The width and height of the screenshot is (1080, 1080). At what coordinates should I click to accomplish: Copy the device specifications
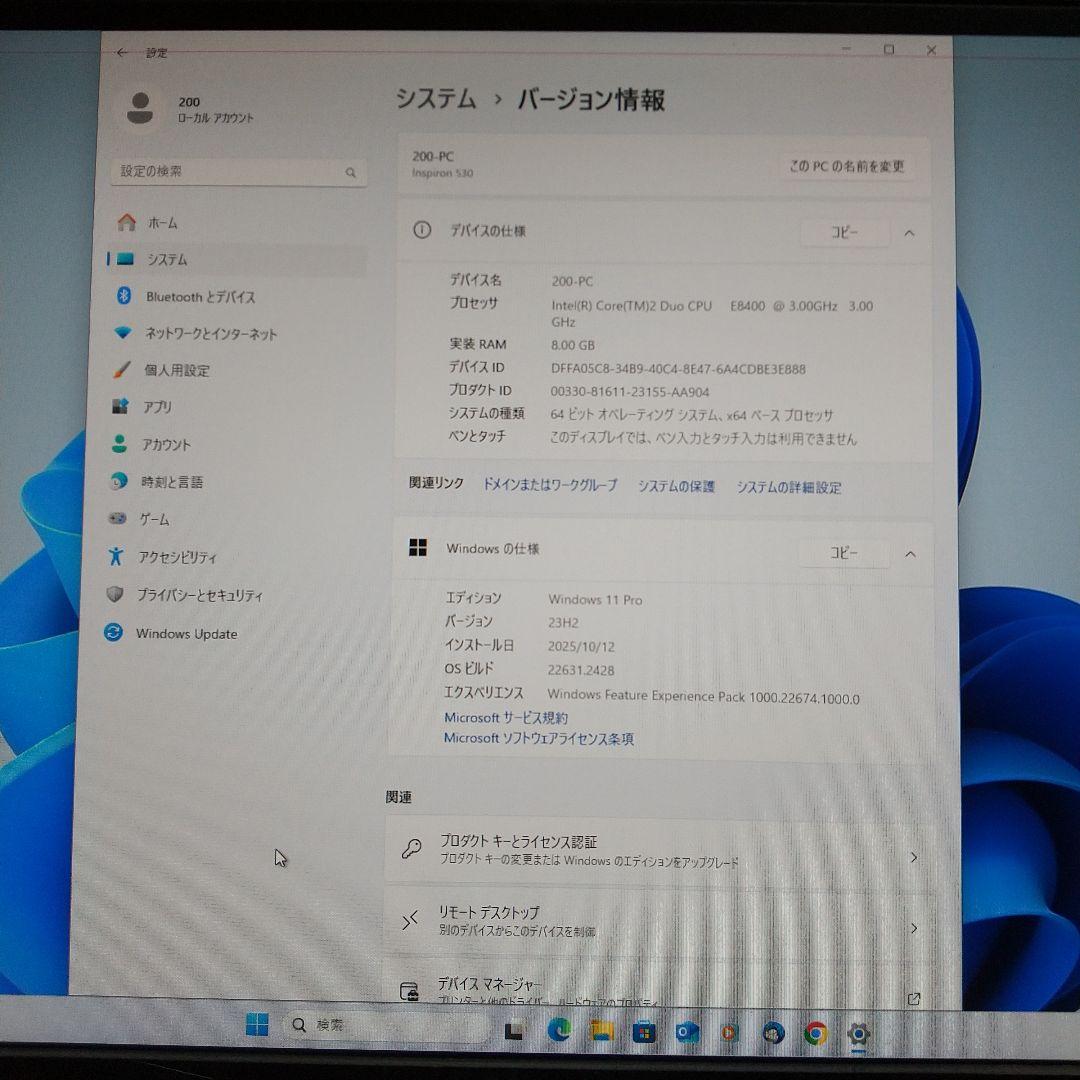pos(844,232)
